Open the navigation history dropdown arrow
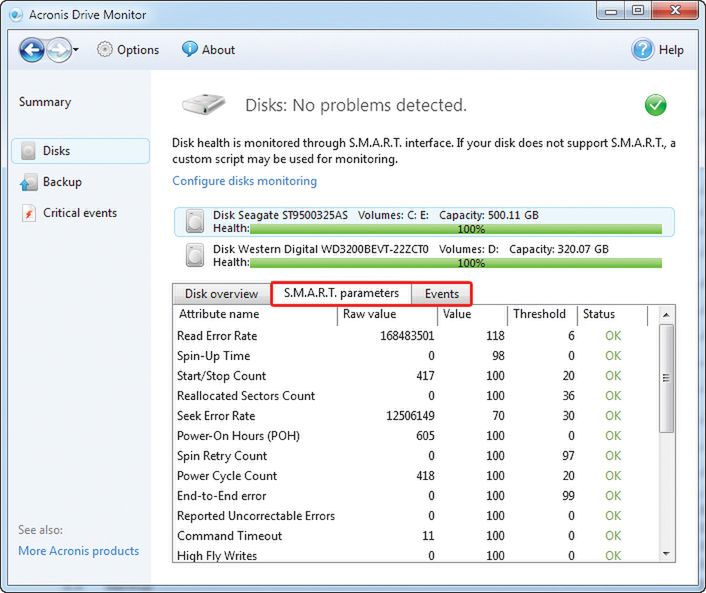The height and width of the screenshot is (593, 706). [x=76, y=50]
